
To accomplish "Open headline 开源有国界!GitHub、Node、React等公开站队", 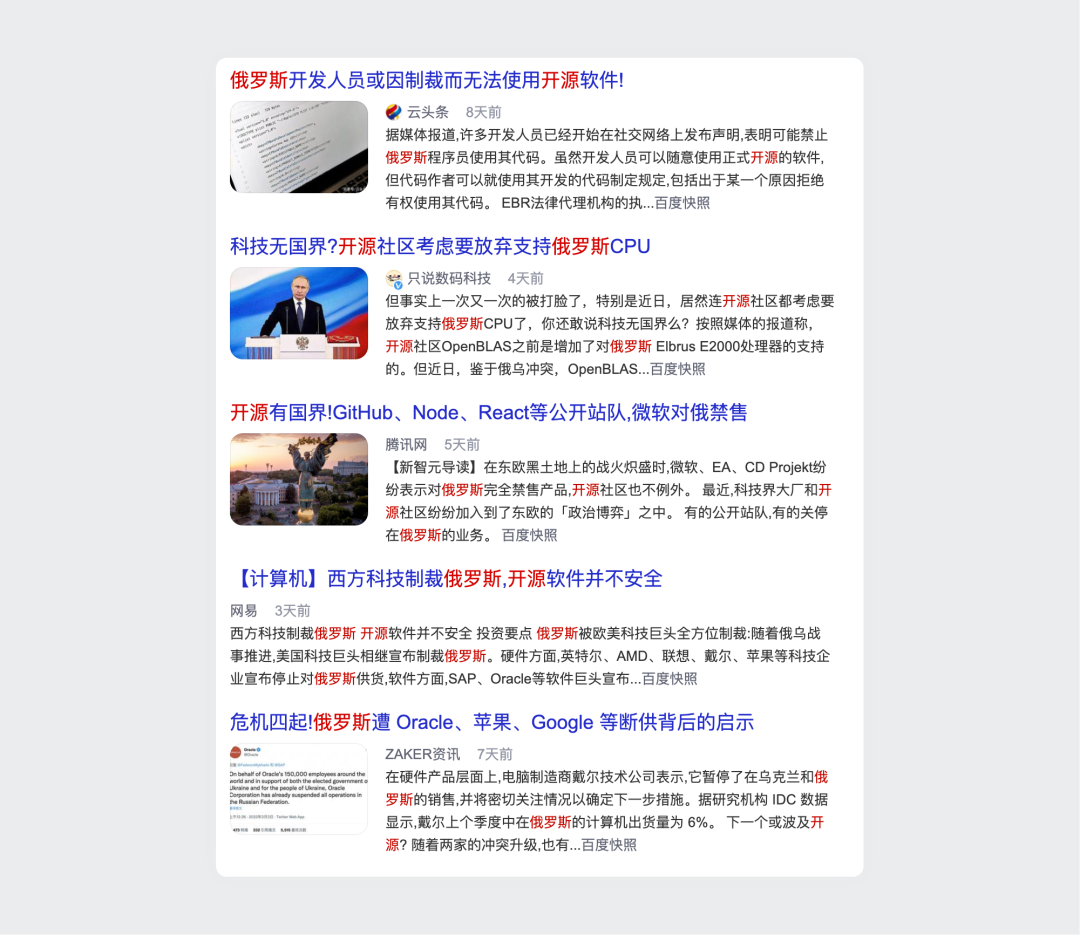I will [488, 412].
